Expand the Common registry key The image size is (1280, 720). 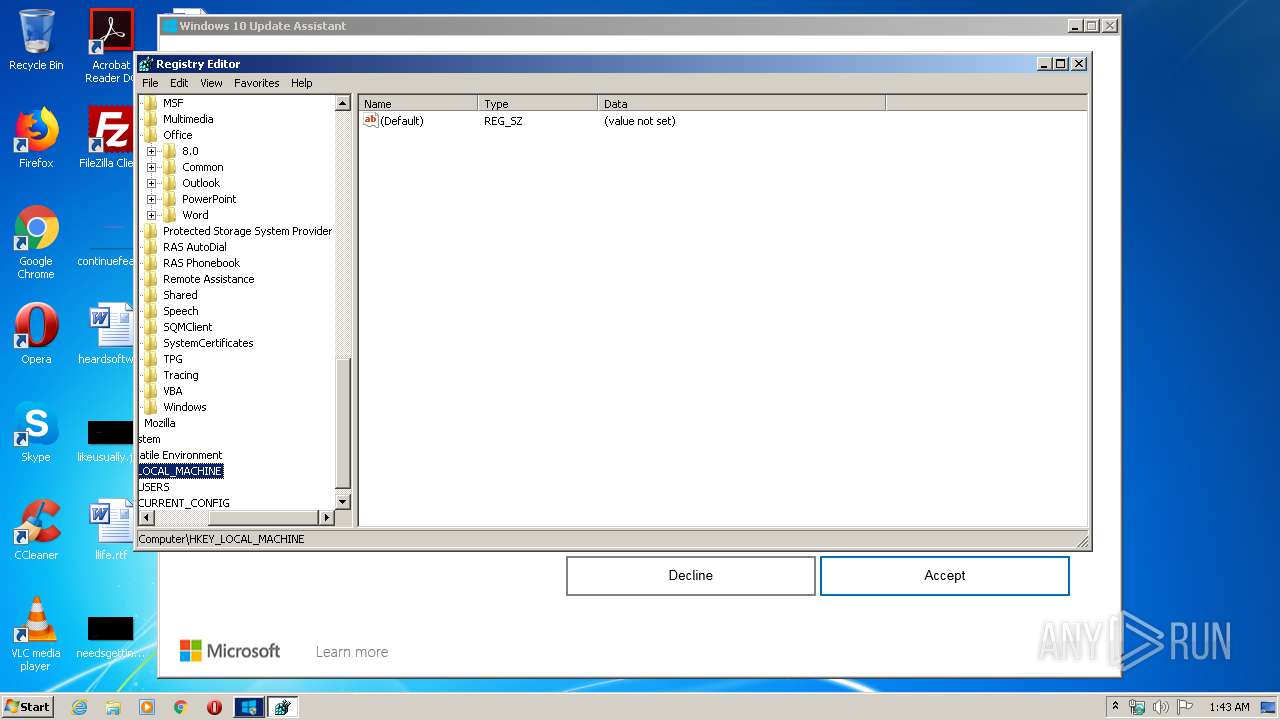pyautogui.click(x=152, y=167)
